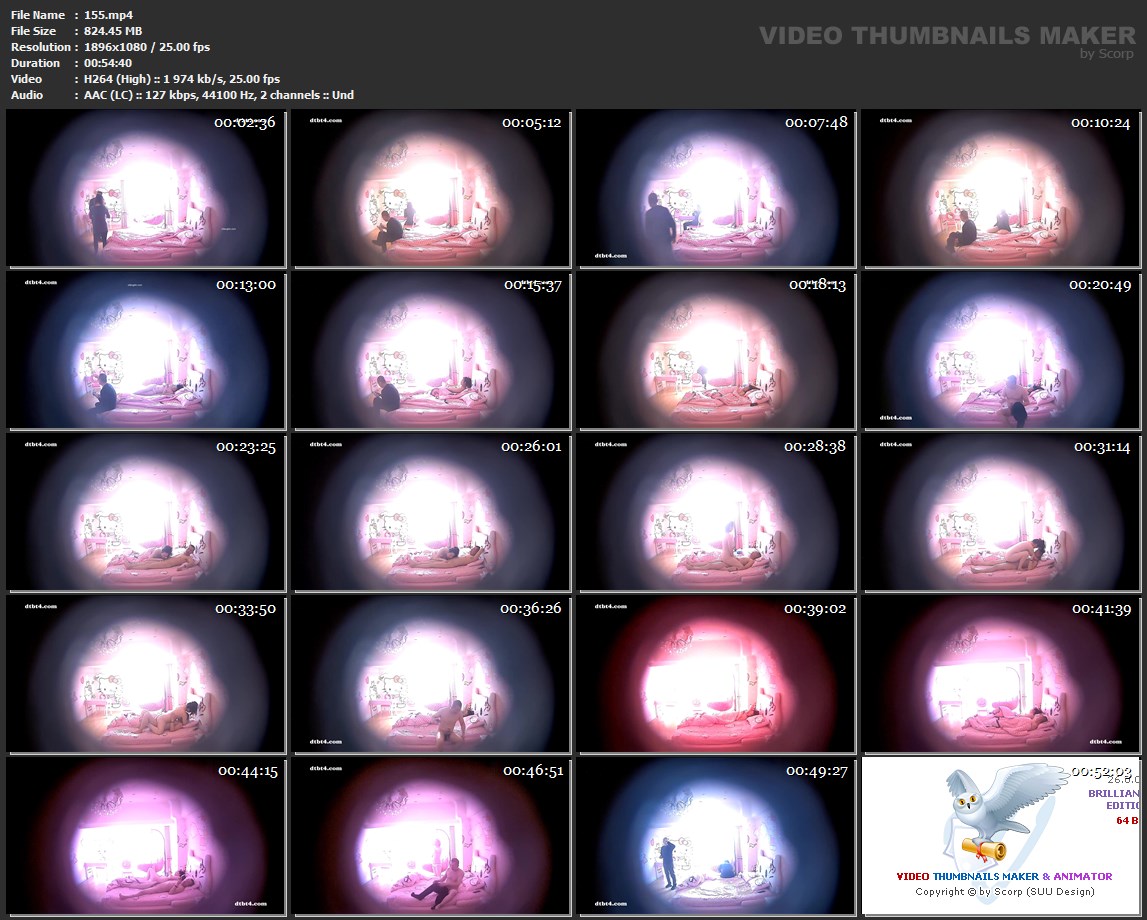The width and height of the screenshot is (1147, 920).
Task: Select the thumbnail stamped 00:36:26
Action: click(431, 674)
